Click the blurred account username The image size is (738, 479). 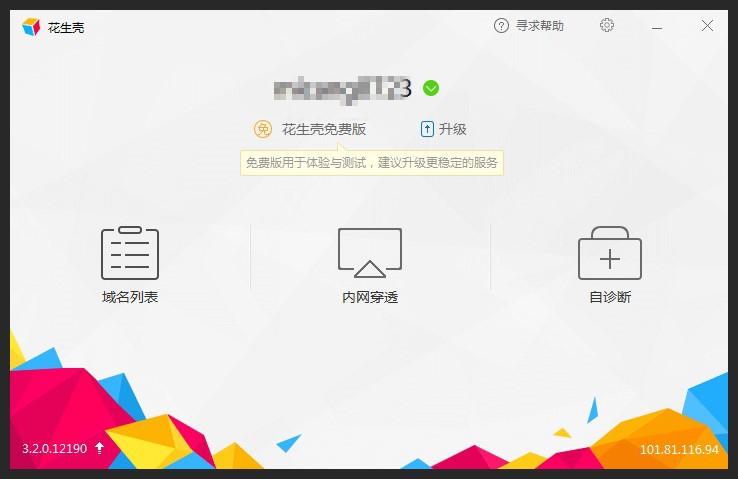click(343, 89)
